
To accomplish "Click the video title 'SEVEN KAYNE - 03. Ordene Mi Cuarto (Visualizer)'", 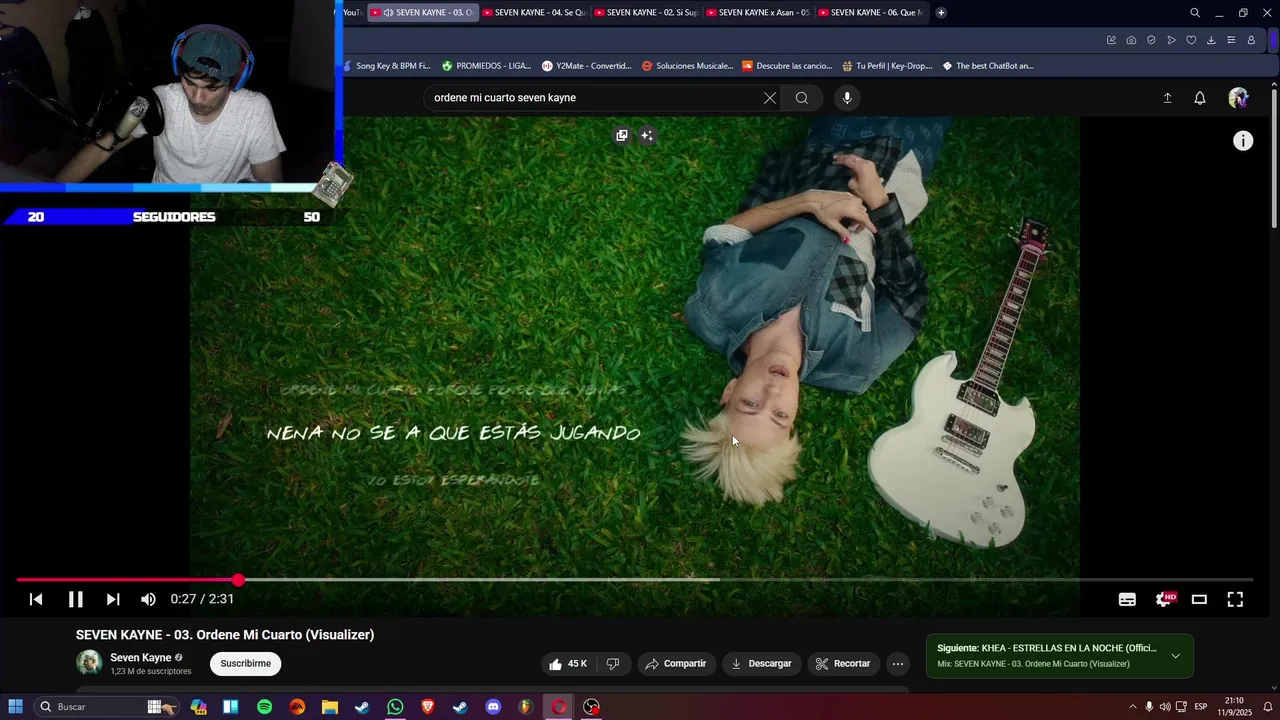I will 225,635.
